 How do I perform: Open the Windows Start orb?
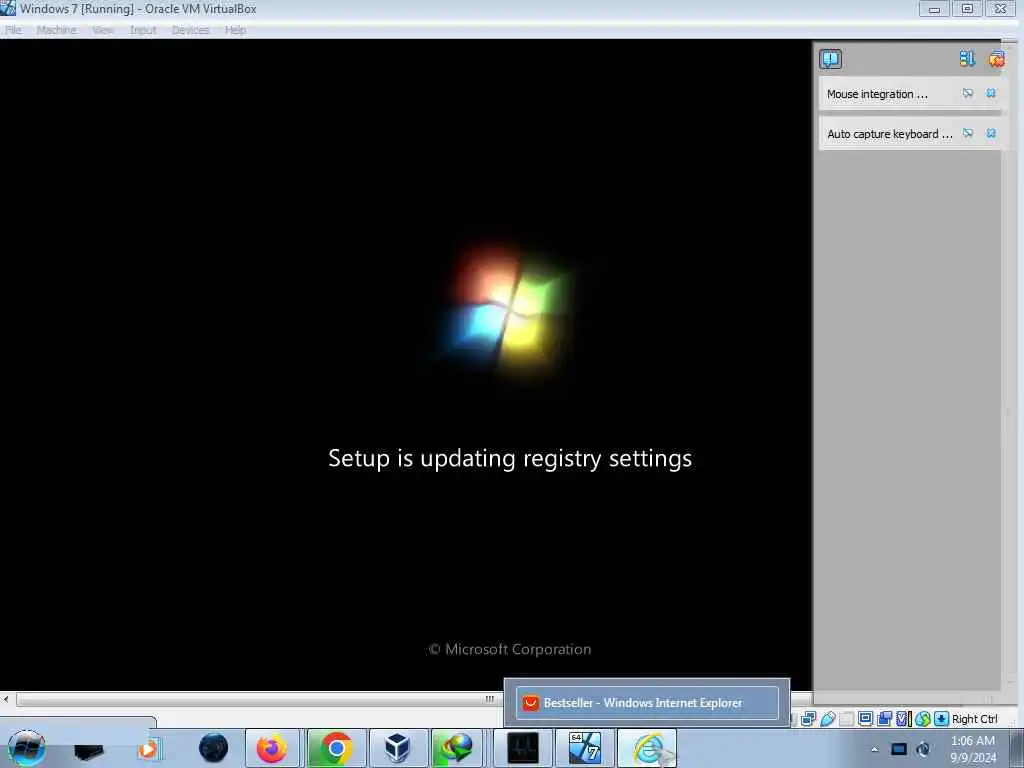(x=26, y=748)
